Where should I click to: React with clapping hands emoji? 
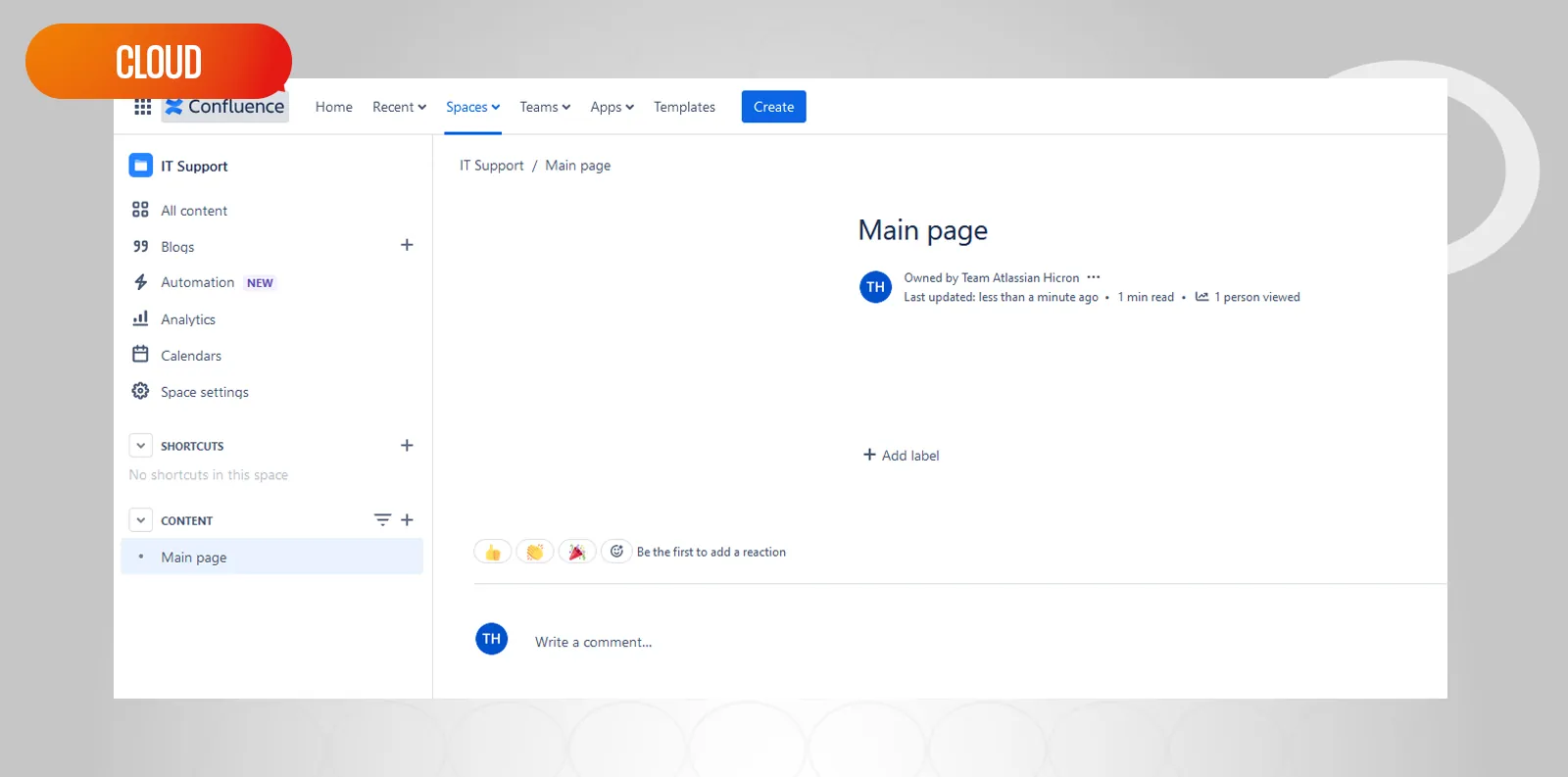(x=535, y=552)
